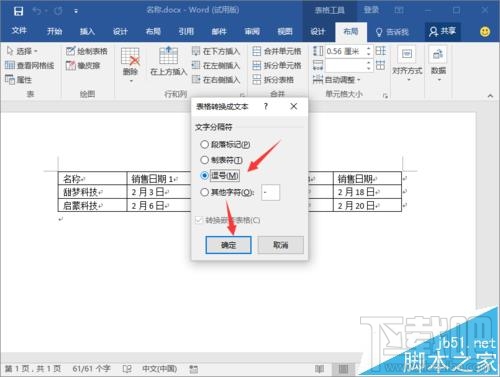Collapse the ribbon with the chevron

tap(490, 96)
